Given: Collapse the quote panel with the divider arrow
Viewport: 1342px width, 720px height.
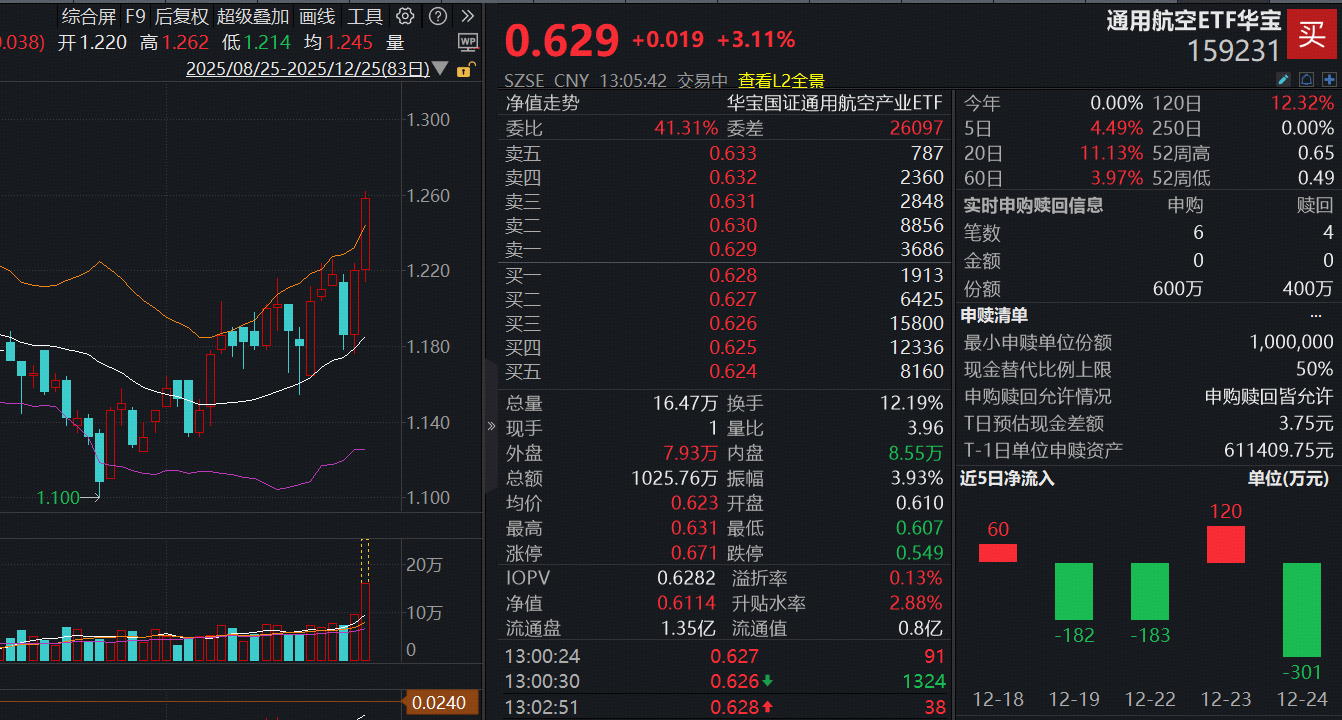Looking at the screenshot, I should (490, 425).
